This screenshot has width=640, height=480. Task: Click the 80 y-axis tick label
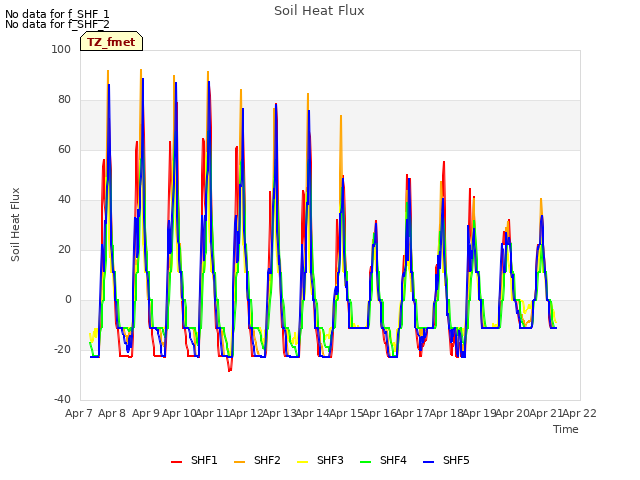coord(64,100)
